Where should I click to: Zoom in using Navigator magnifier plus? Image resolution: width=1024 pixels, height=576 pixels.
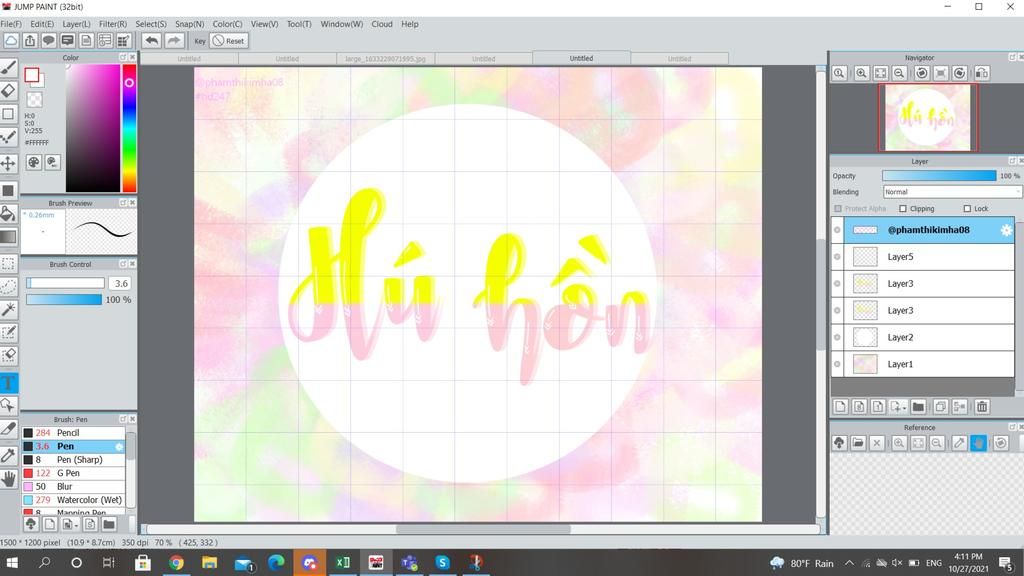pos(861,73)
